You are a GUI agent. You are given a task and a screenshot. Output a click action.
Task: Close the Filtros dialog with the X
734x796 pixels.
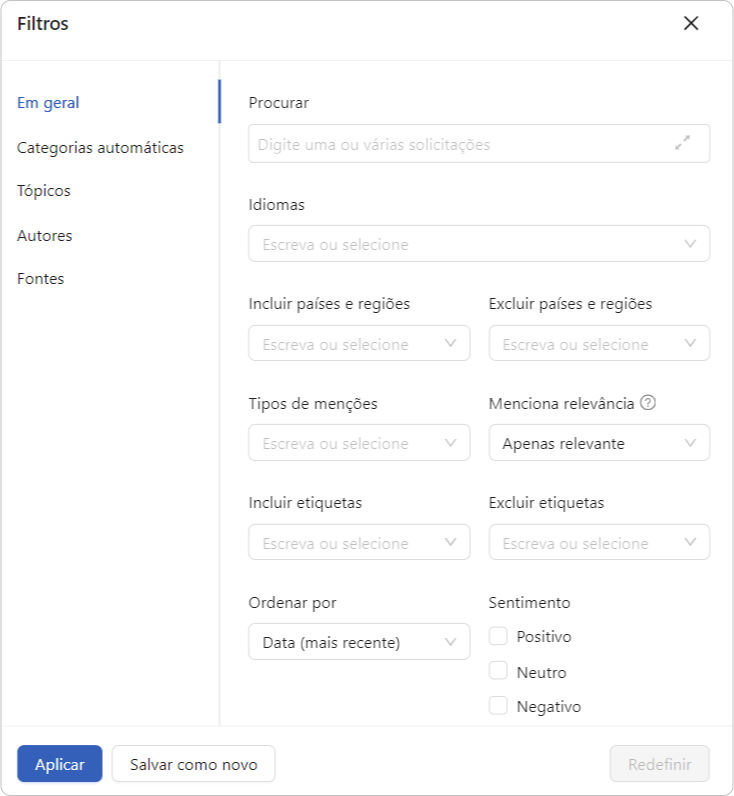pos(691,23)
